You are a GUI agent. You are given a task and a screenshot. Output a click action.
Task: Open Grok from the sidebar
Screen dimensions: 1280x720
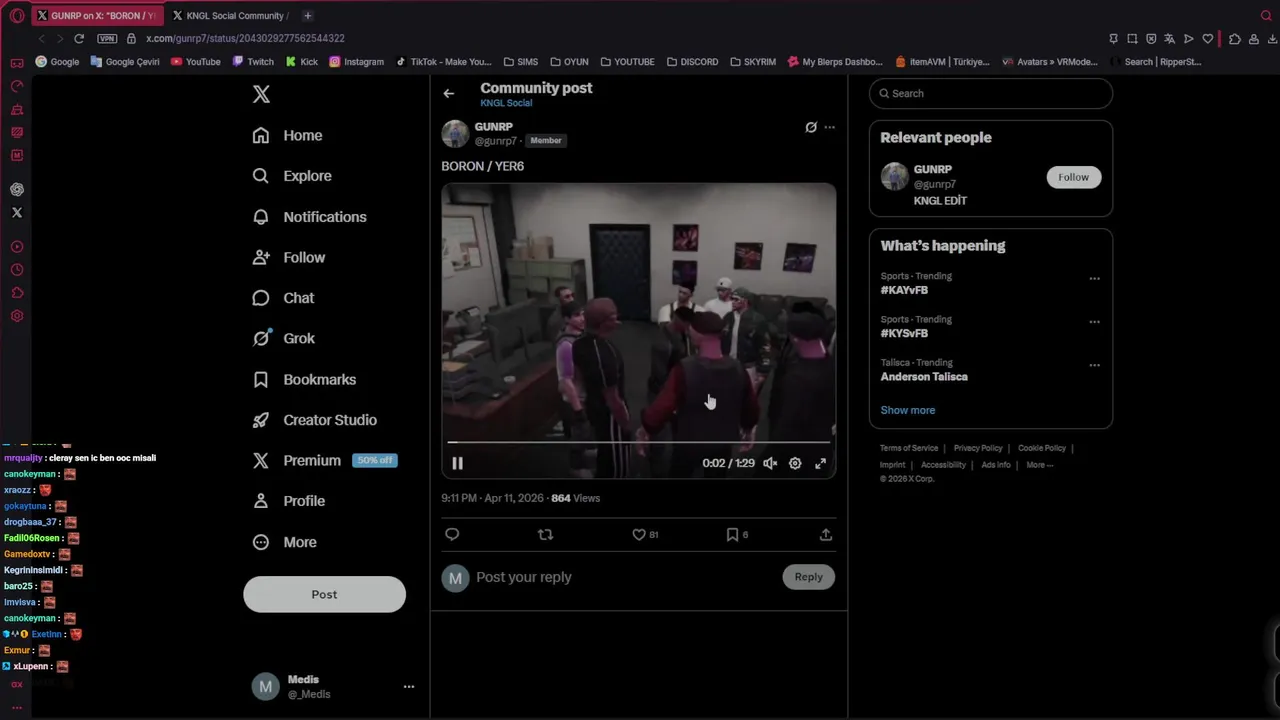283,339
